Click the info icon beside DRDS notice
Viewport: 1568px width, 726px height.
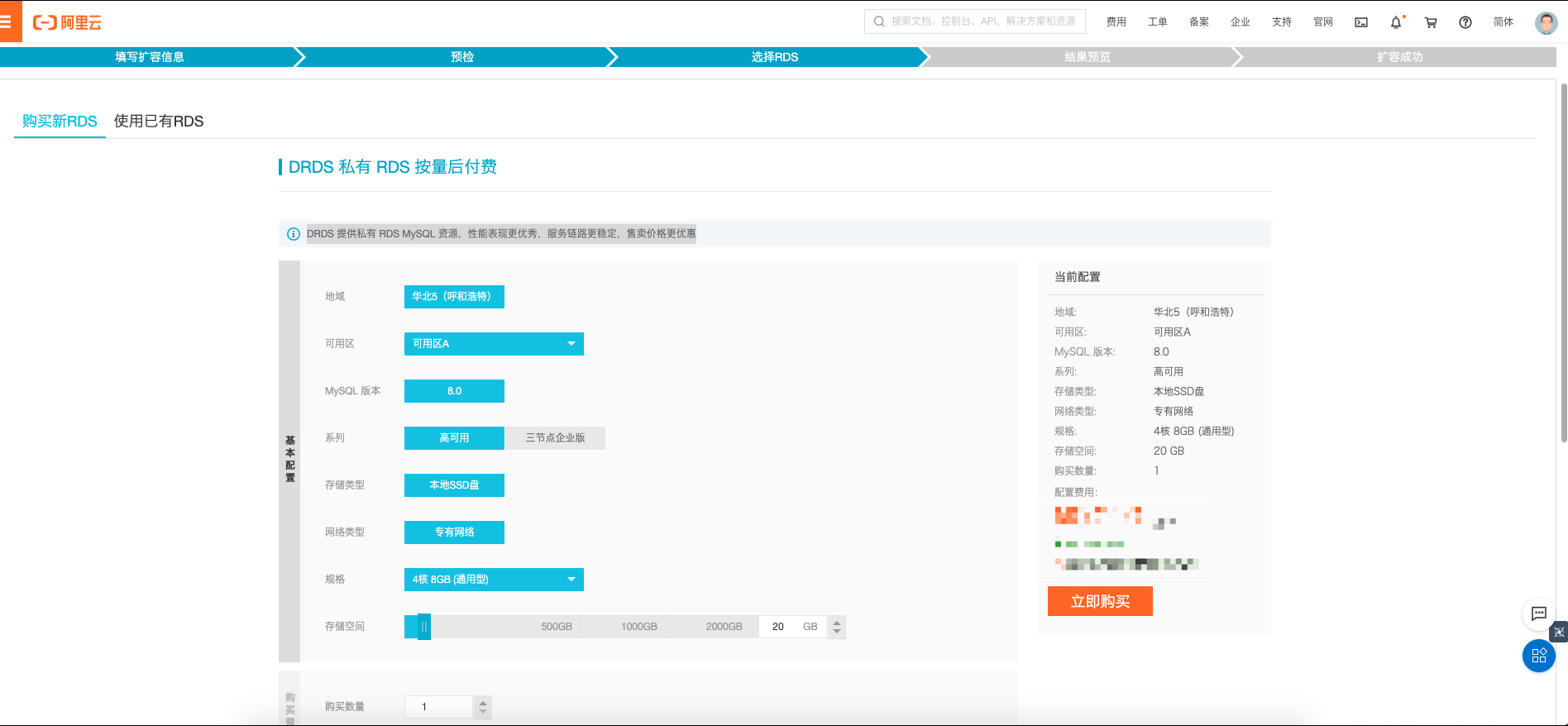293,234
